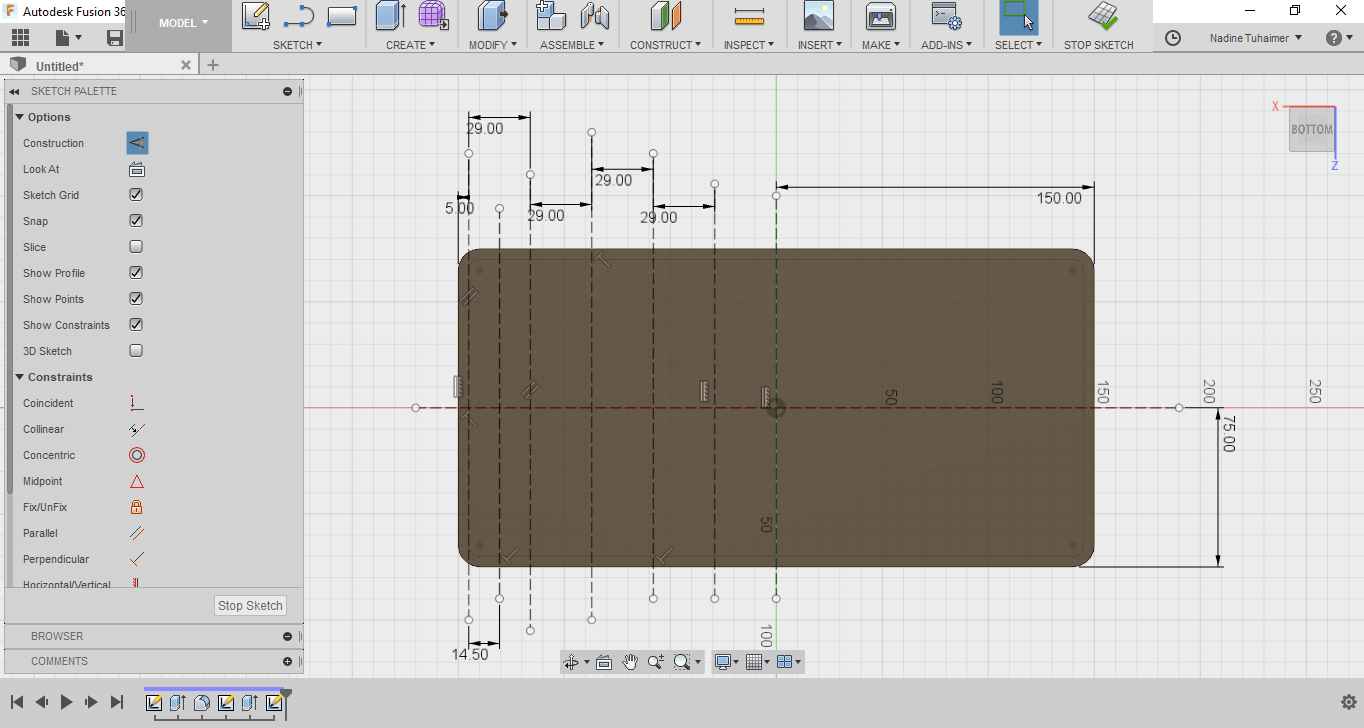
Task: Add a new design tab with plus
Action: 212,65
